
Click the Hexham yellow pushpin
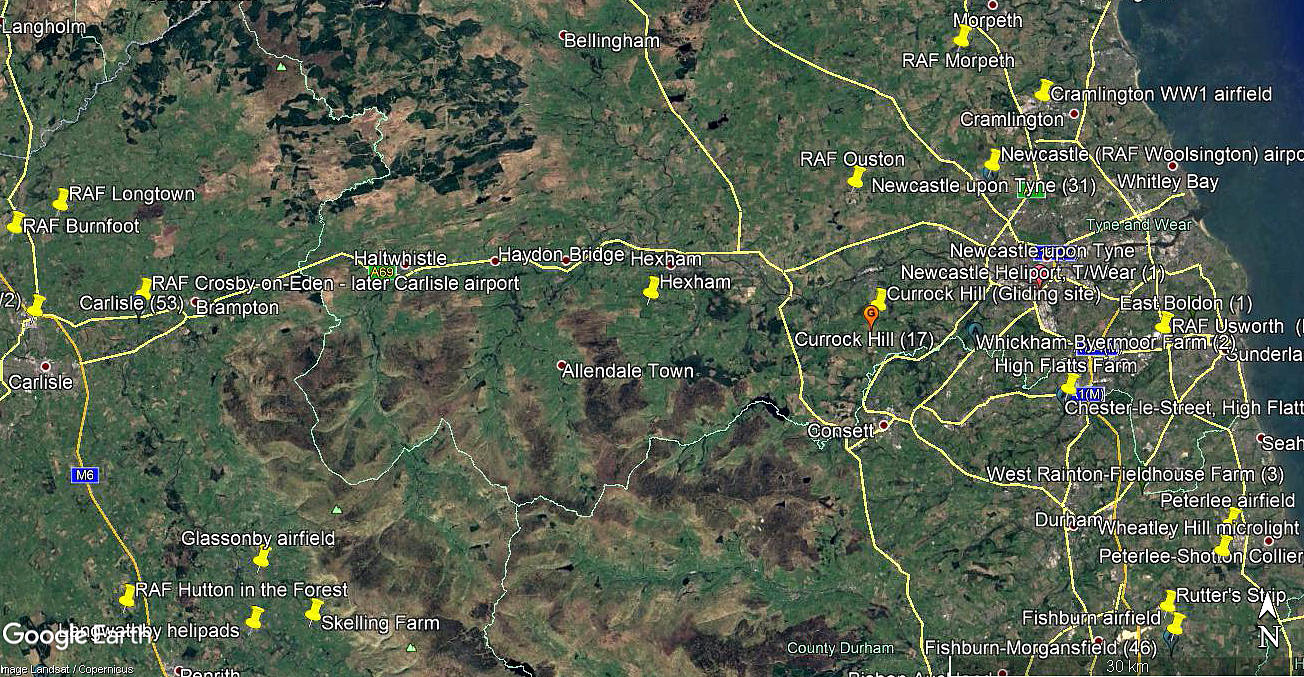click(652, 288)
